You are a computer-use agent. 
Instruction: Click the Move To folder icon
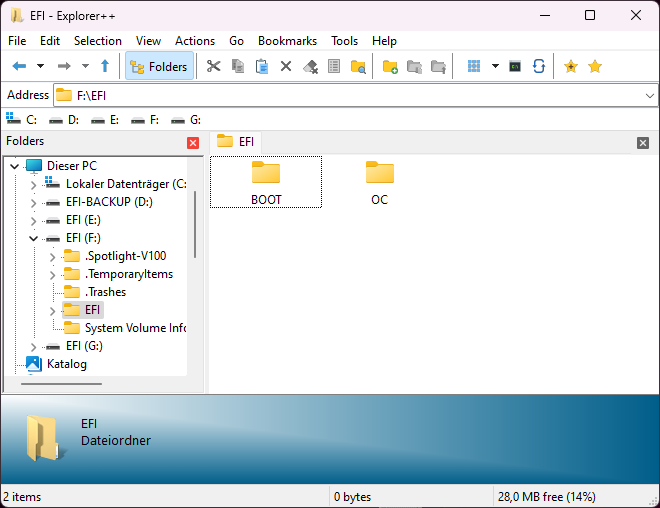click(438, 66)
